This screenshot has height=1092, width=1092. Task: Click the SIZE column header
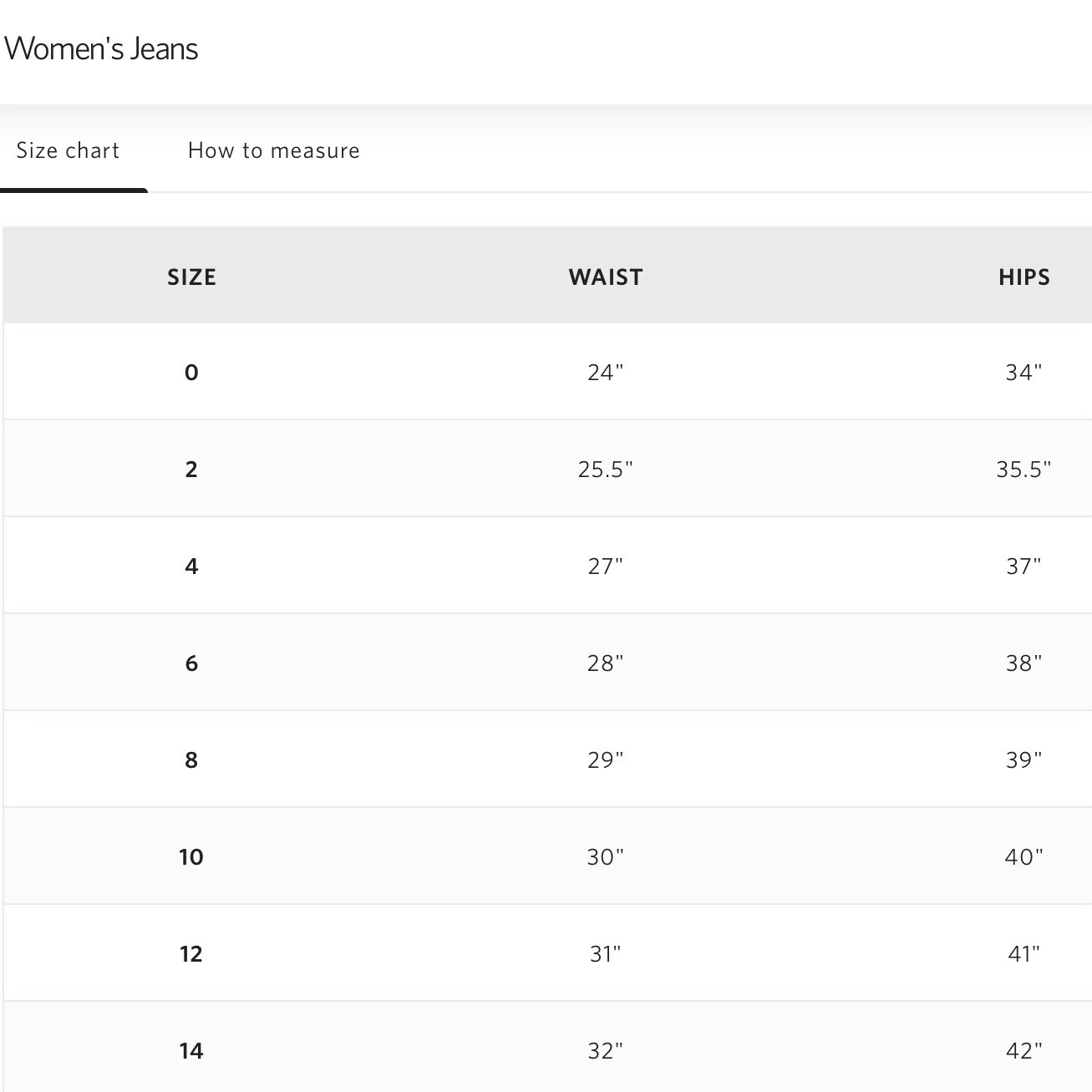(191, 277)
